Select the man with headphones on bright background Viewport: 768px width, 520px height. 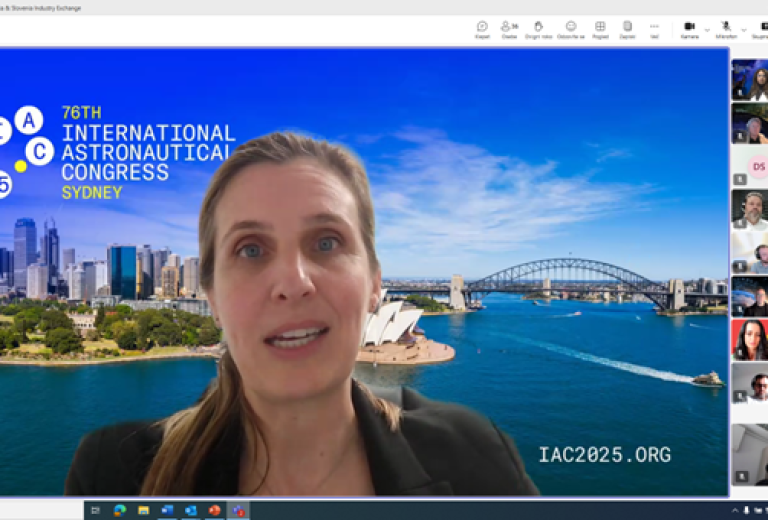tap(750, 253)
